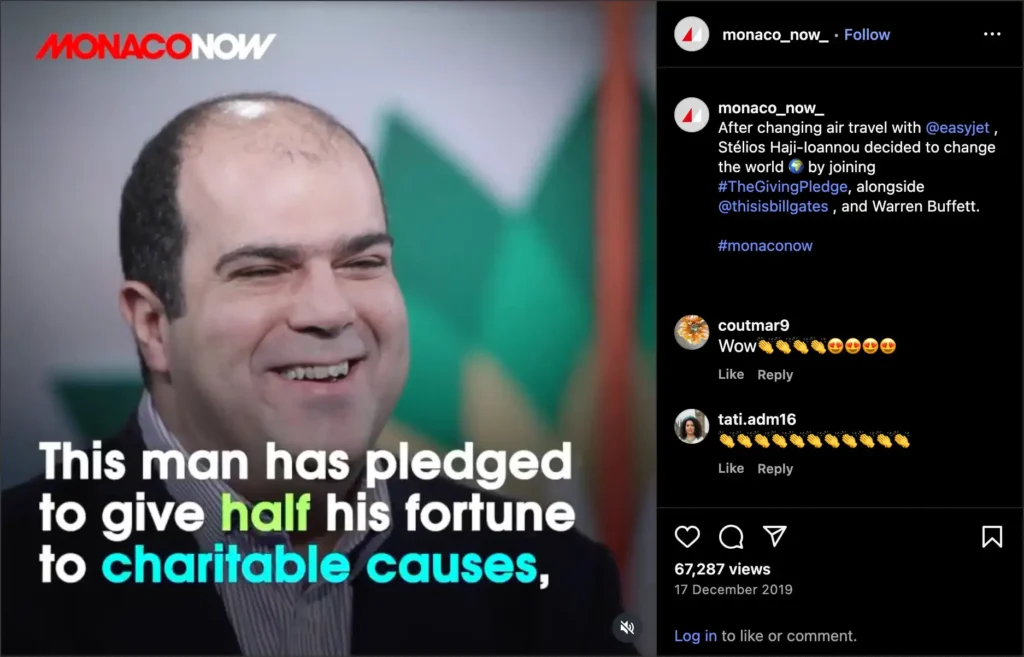The width and height of the screenshot is (1024, 657).
Task: Open coutmar9's profile avatar
Action: [x=692, y=332]
